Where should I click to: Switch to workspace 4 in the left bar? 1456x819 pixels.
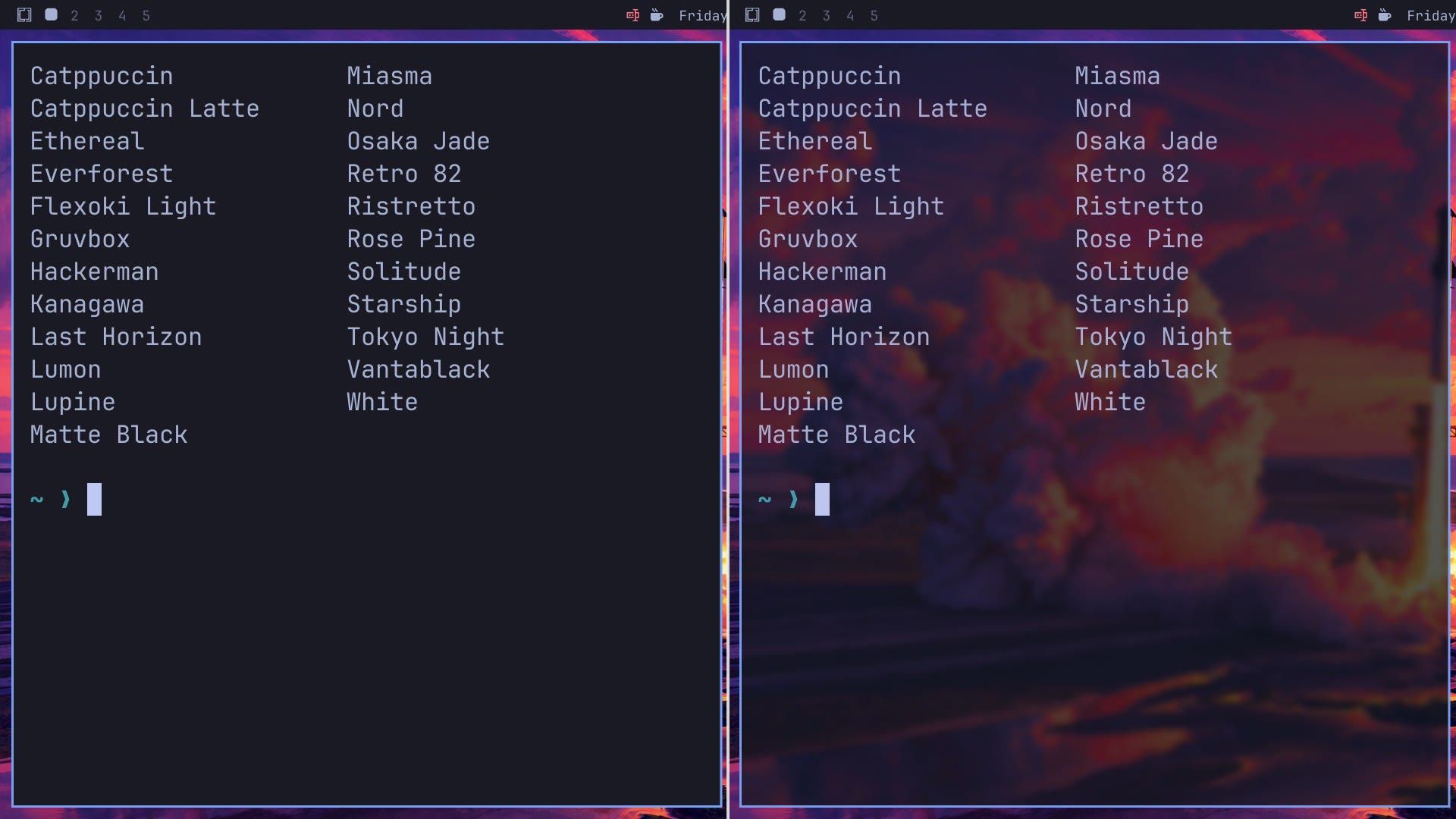tap(122, 15)
